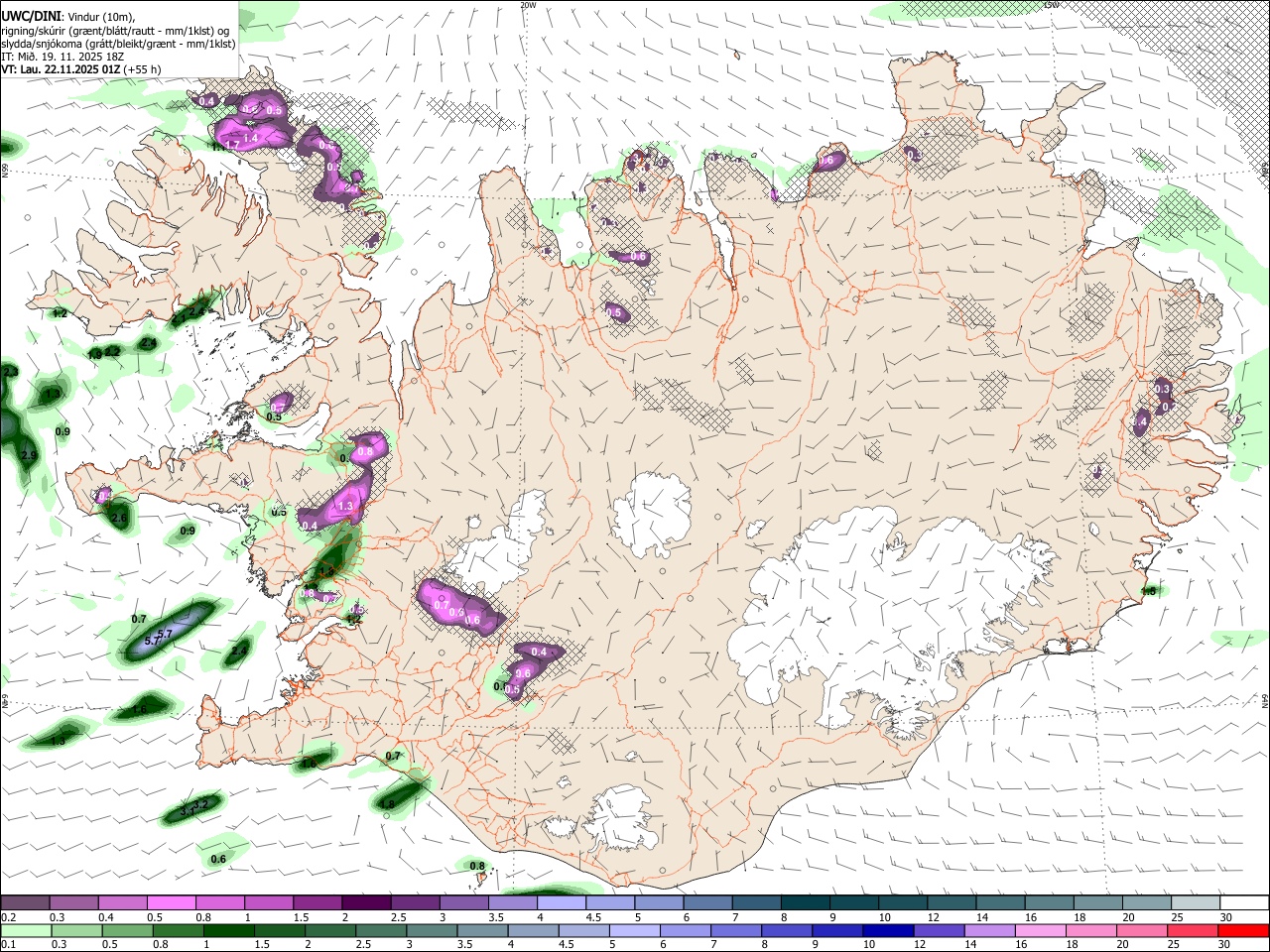1270x952 pixels.
Task: Select darkest purple swatch between 2 and 2.5, upper legend
Action: pos(365,903)
